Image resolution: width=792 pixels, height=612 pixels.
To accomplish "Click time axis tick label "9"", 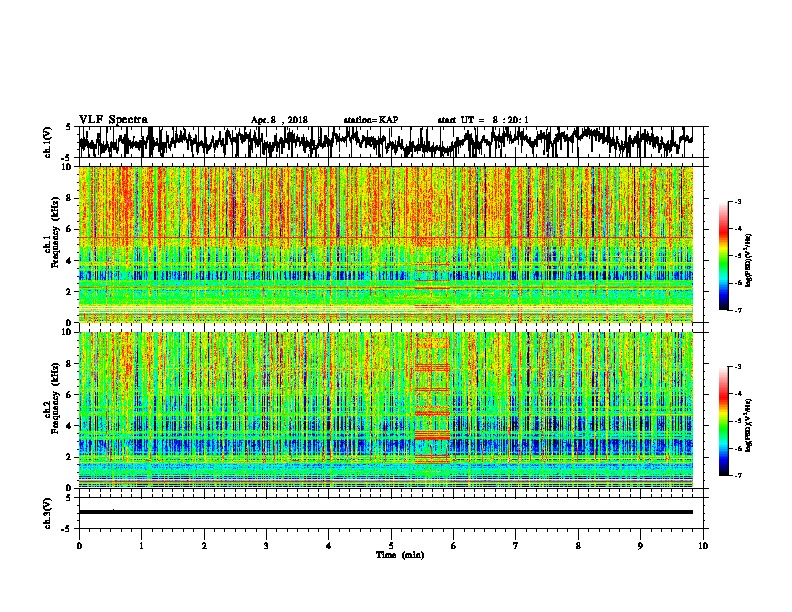I will click(640, 546).
